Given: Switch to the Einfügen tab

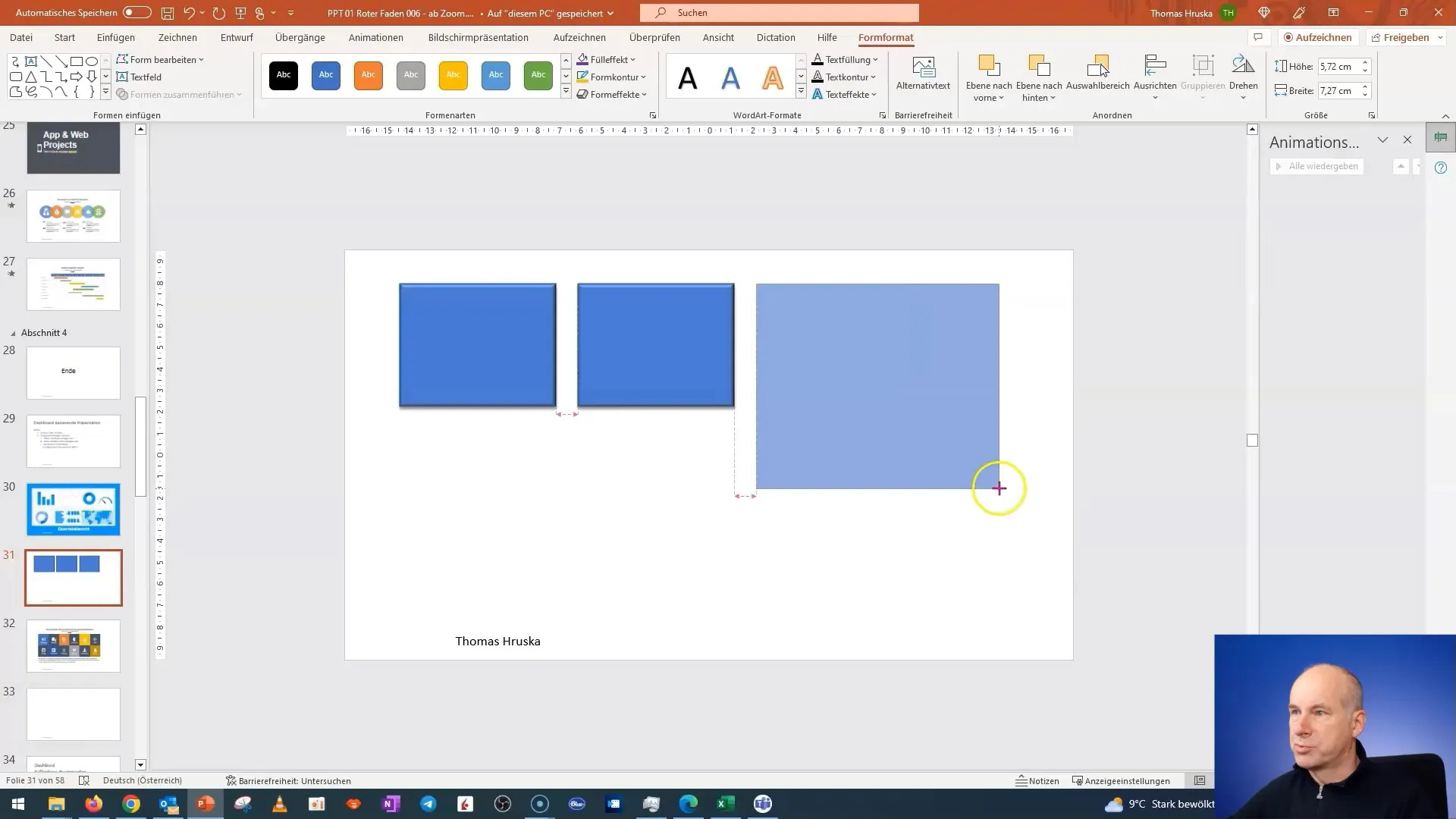Looking at the screenshot, I should pyautogui.click(x=116, y=37).
